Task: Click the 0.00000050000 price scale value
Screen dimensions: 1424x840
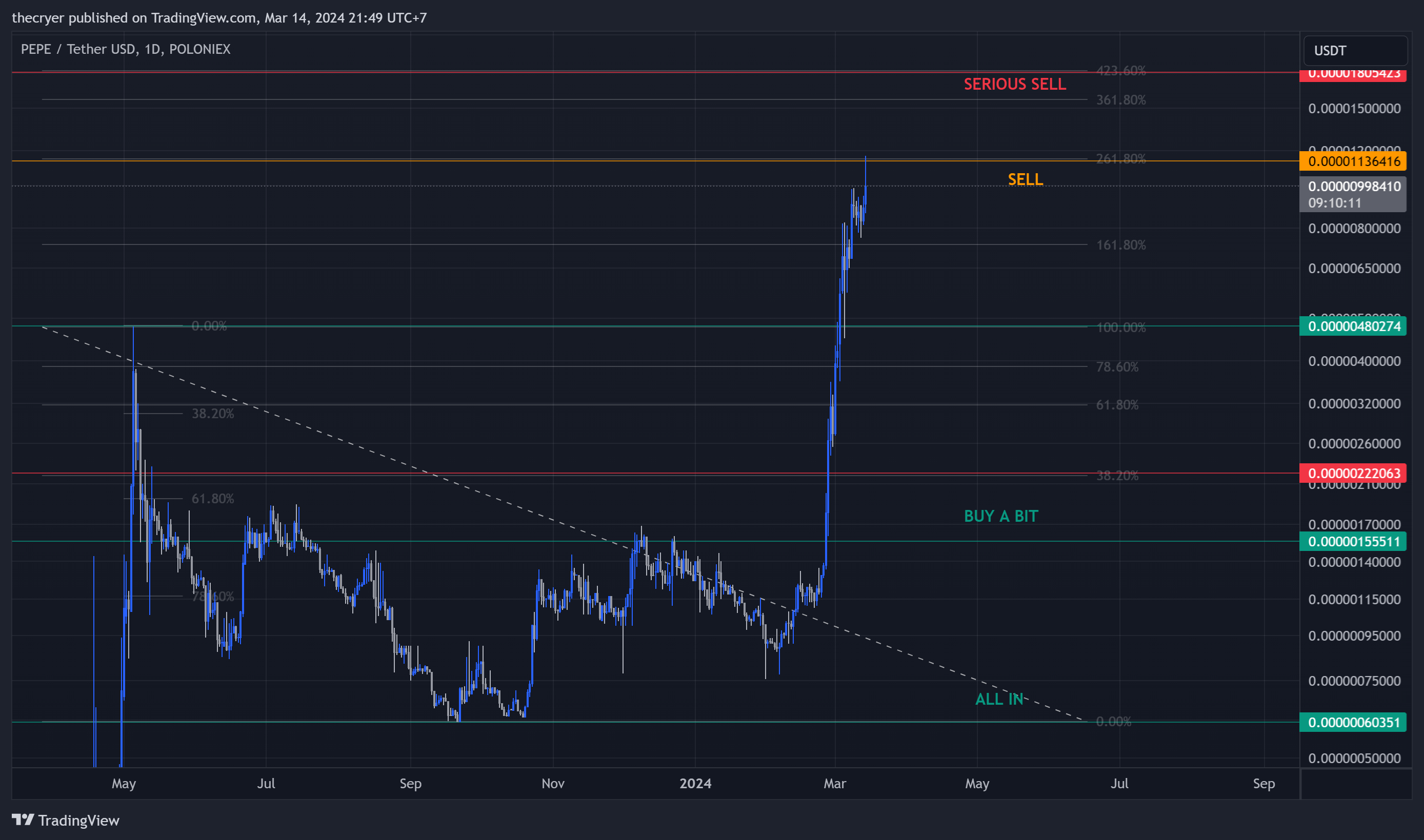Action: (x=1354, y=758)
